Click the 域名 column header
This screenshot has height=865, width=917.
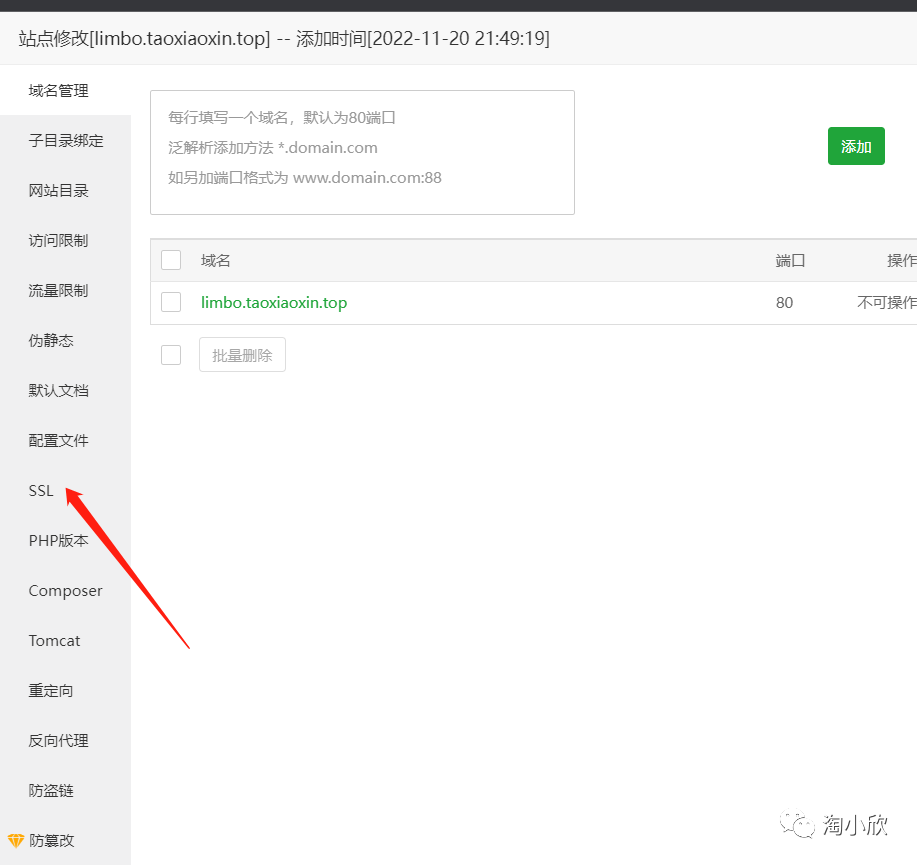coord(215,260)
